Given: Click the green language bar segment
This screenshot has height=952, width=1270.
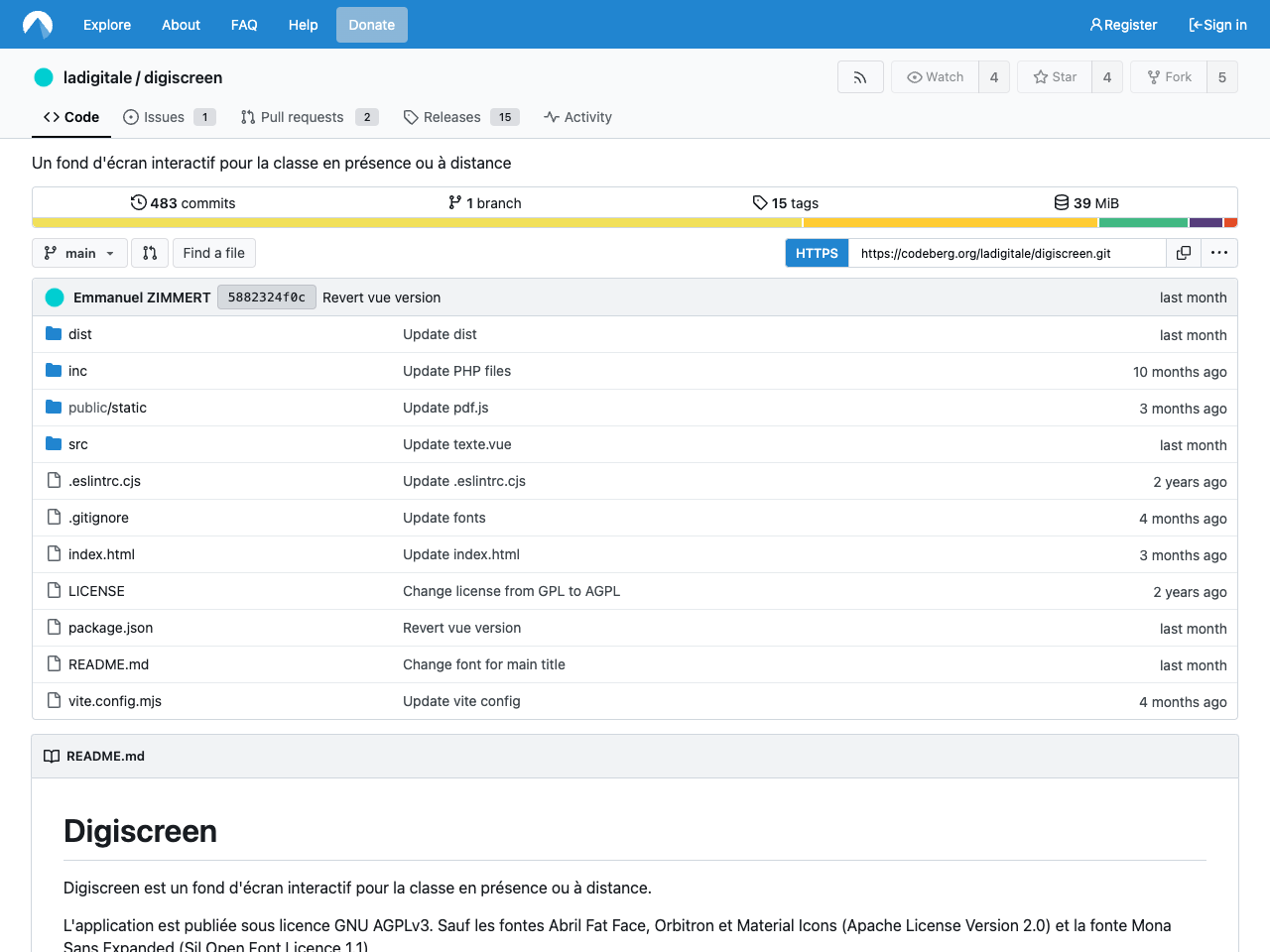Looking at the screenshot, I should click(x=1143, y=223).
